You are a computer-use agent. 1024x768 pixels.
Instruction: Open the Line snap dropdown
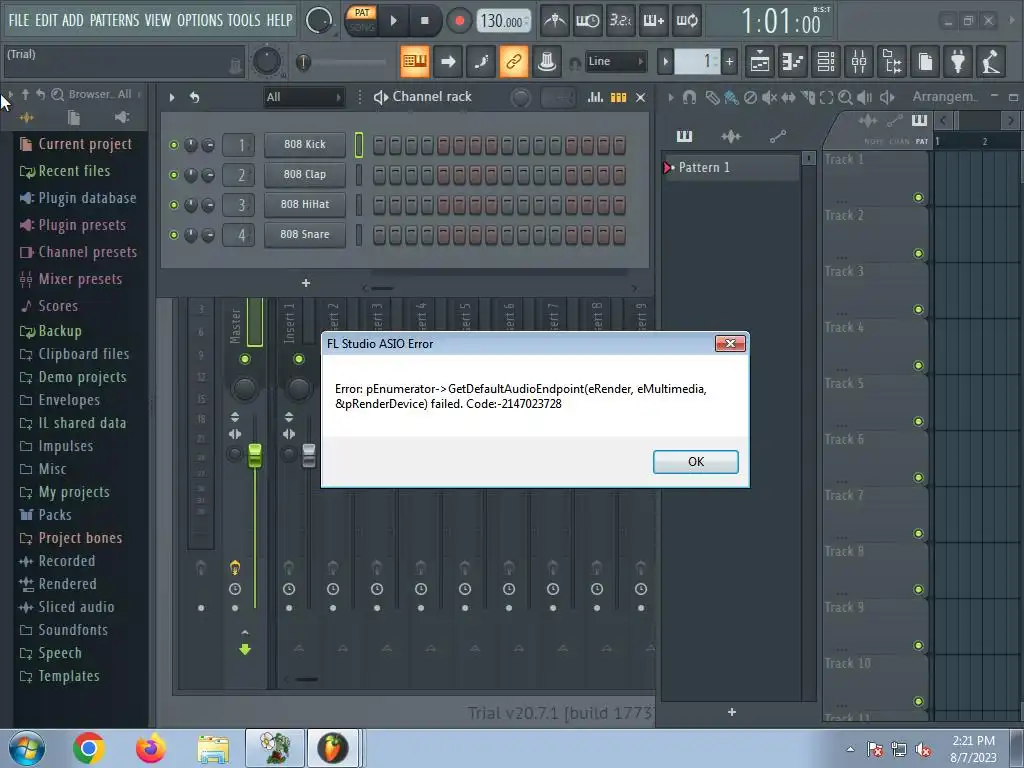[615, 61]
